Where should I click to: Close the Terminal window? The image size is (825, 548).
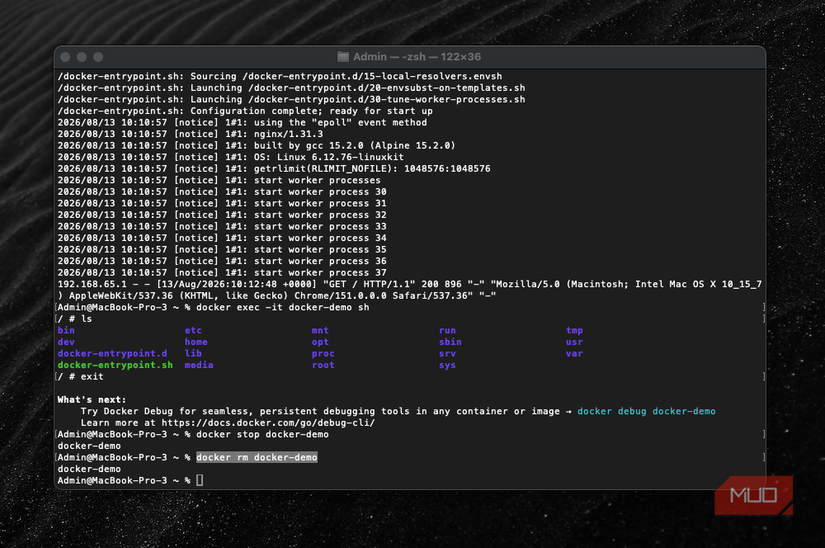tap(66, 57)
